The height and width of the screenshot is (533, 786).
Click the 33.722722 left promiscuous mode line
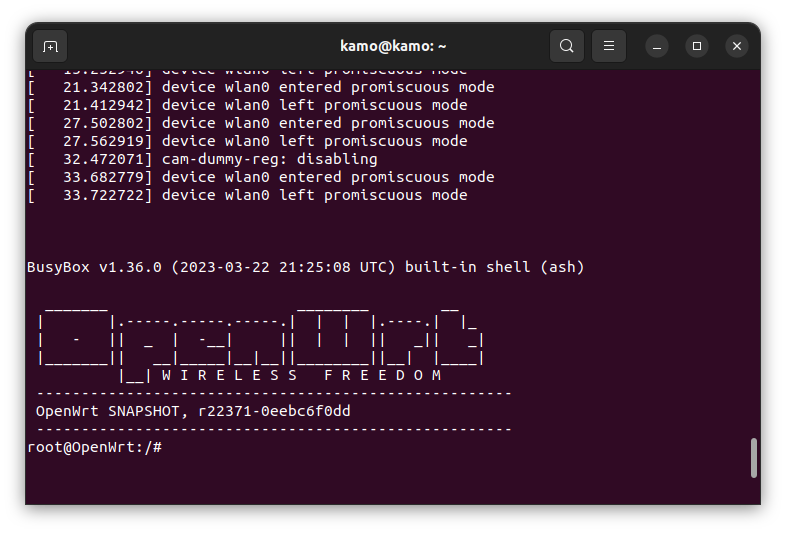pos(248,195)
